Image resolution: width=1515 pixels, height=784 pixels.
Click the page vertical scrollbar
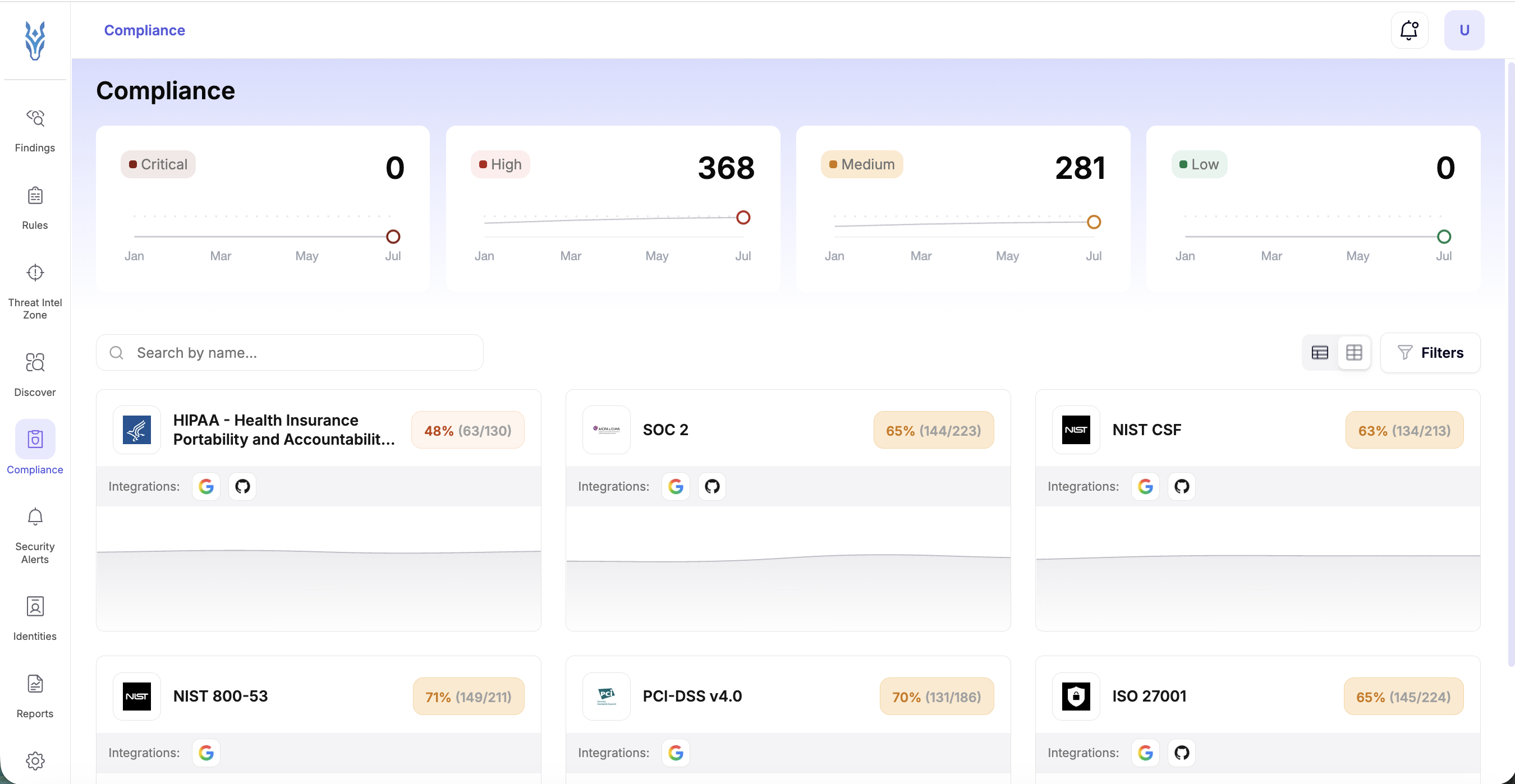(x=1510, y=365)
